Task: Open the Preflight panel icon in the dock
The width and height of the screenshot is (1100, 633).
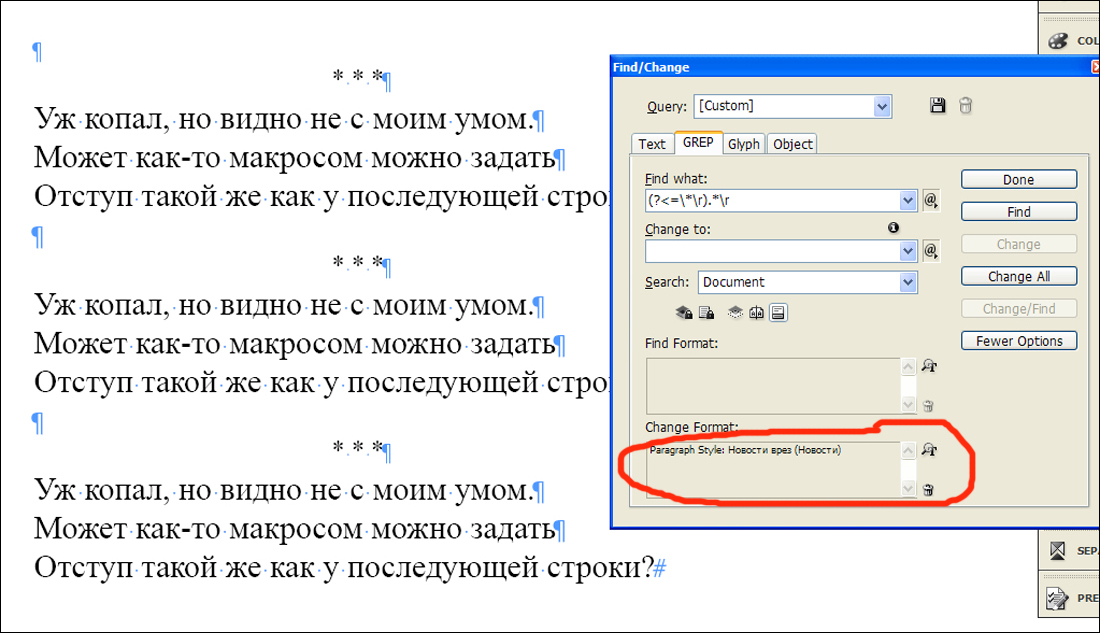Action: [1058, 598]
